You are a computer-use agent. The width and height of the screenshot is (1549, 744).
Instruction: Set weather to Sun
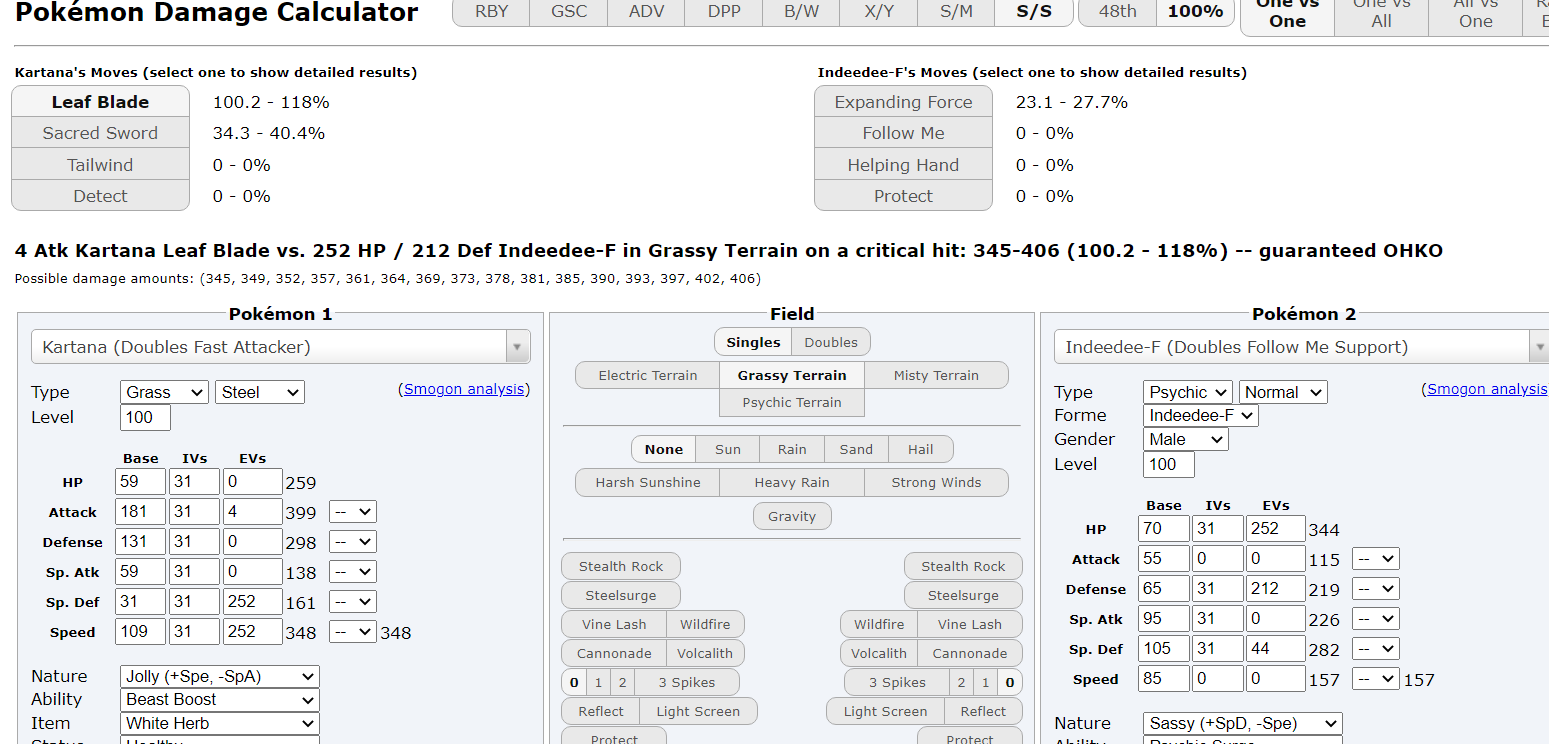click(x=728, y=449)
